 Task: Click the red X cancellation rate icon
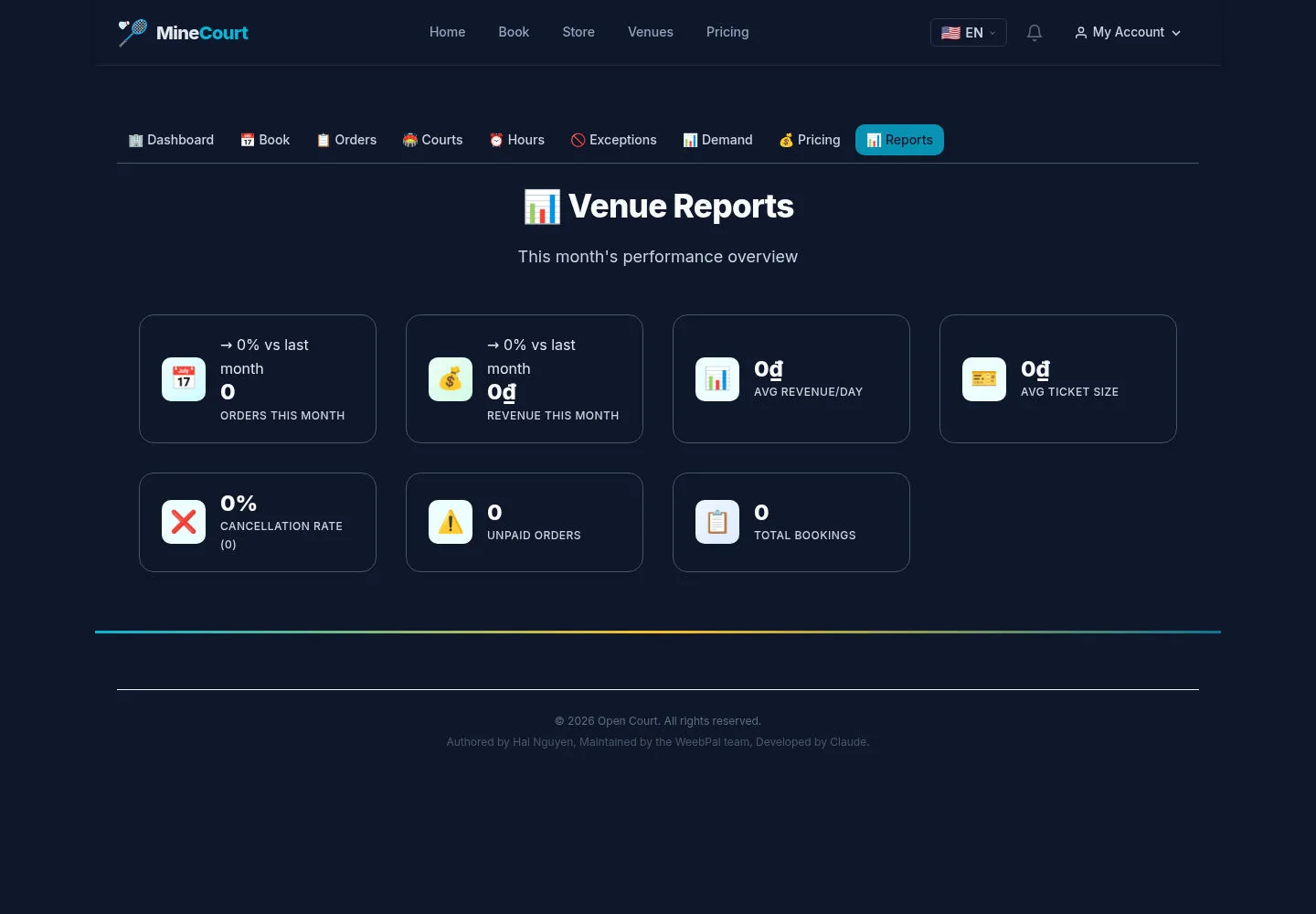[184, 522]
